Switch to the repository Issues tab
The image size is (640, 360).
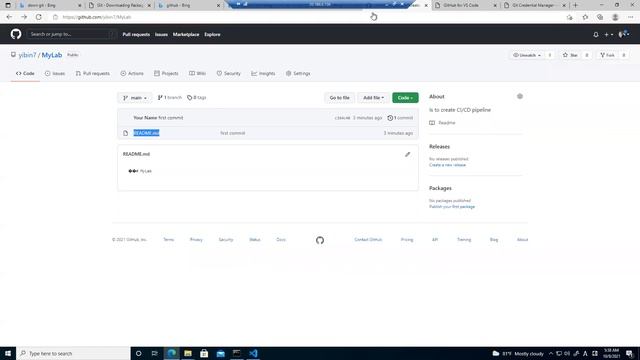(55, 73)
